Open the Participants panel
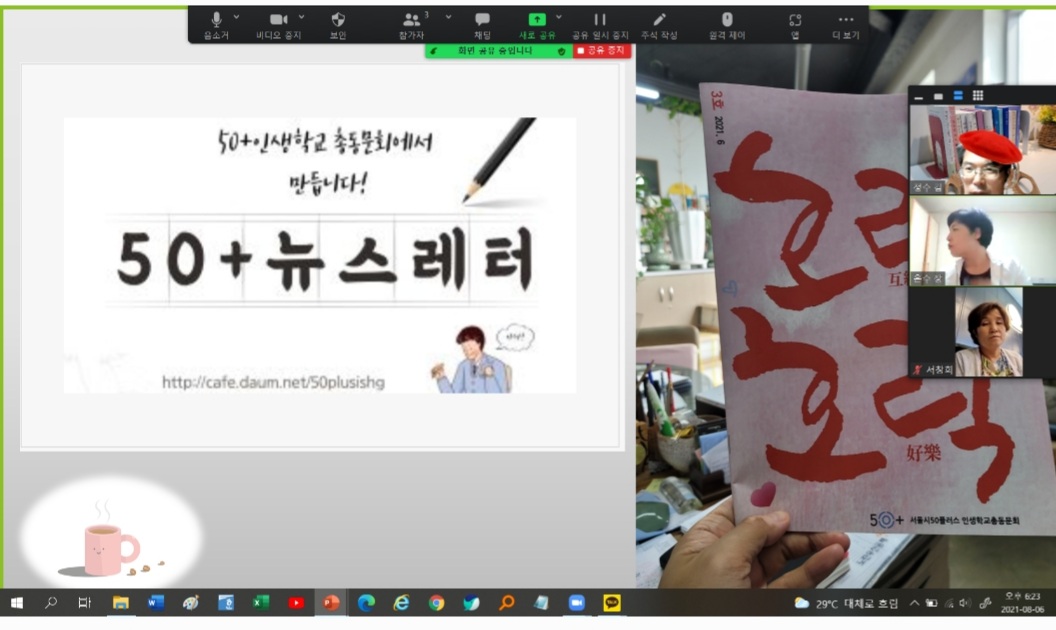Image resolution: width=1056 pixels, height=630 pixels. 411,24
